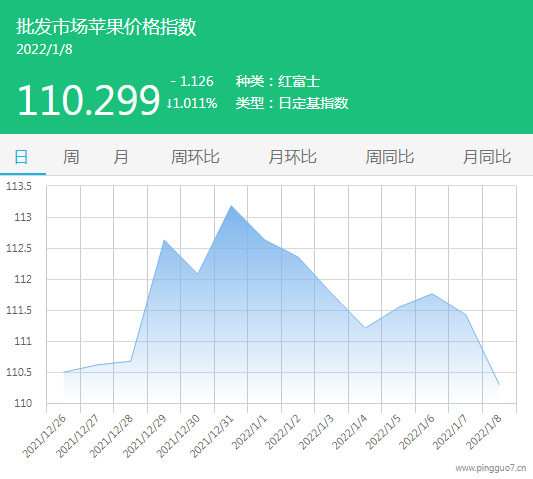533x479 pixels.
Task: Click the www.pingguo7.cn watermark link
Action: (491, 468)
